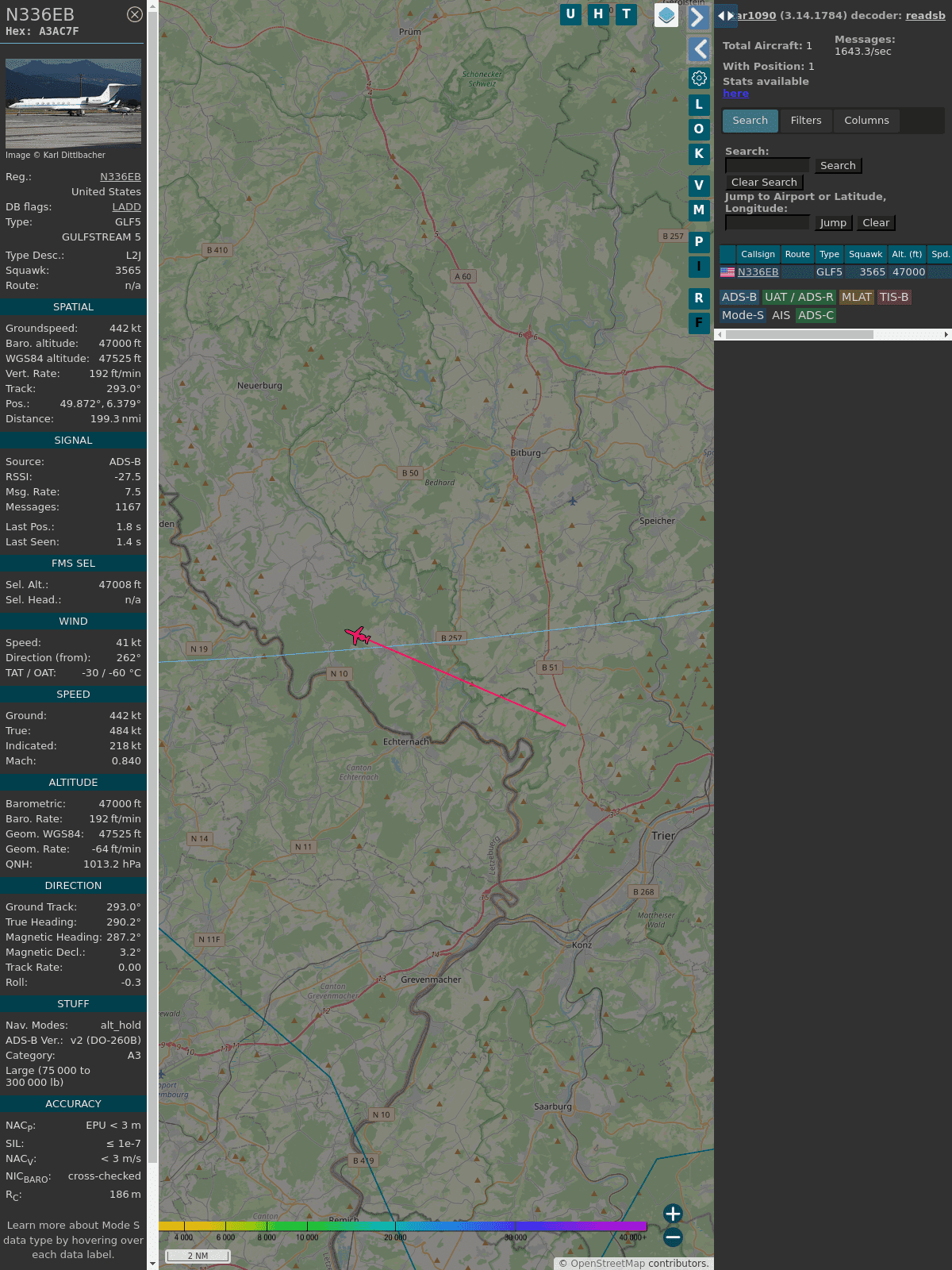Collapse sidebar with left chevron button
Screen dimensions: 952x1270
[698, 49]
